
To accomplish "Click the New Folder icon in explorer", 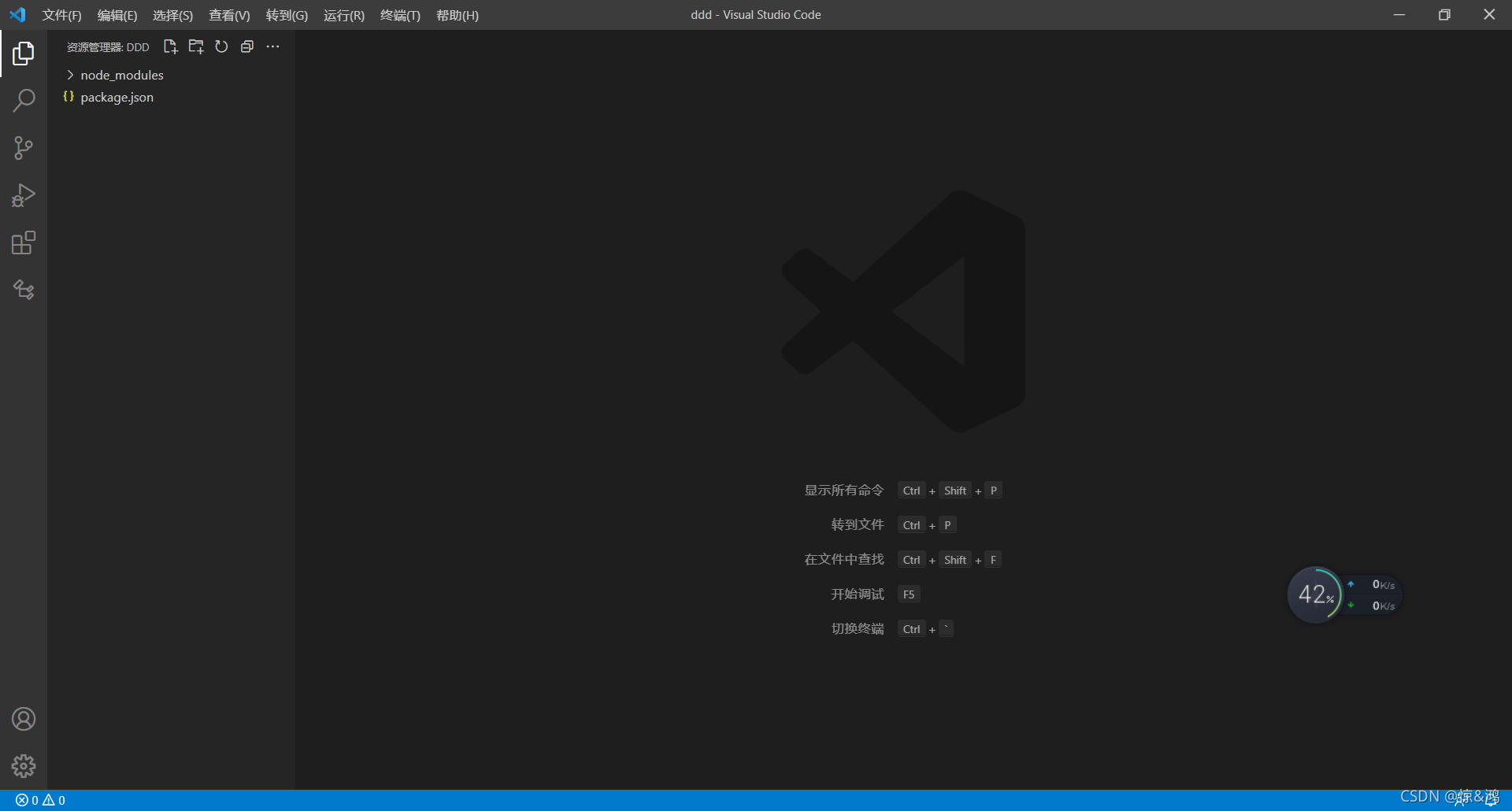I will [x=196, y=46].
